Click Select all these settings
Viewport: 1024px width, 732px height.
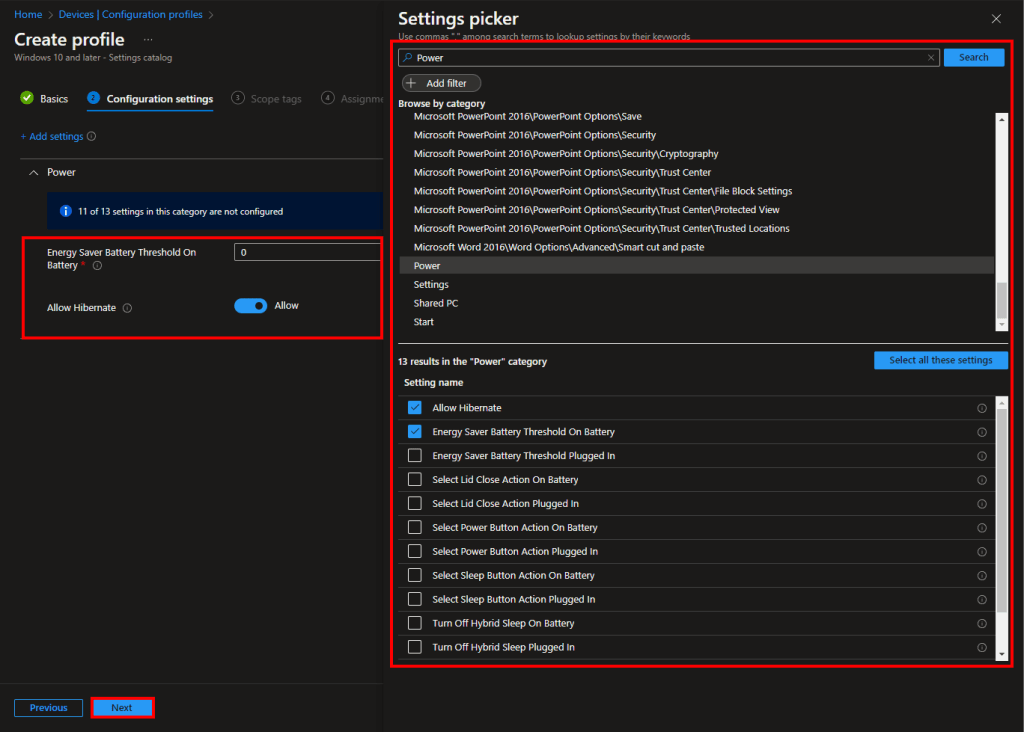940,360
